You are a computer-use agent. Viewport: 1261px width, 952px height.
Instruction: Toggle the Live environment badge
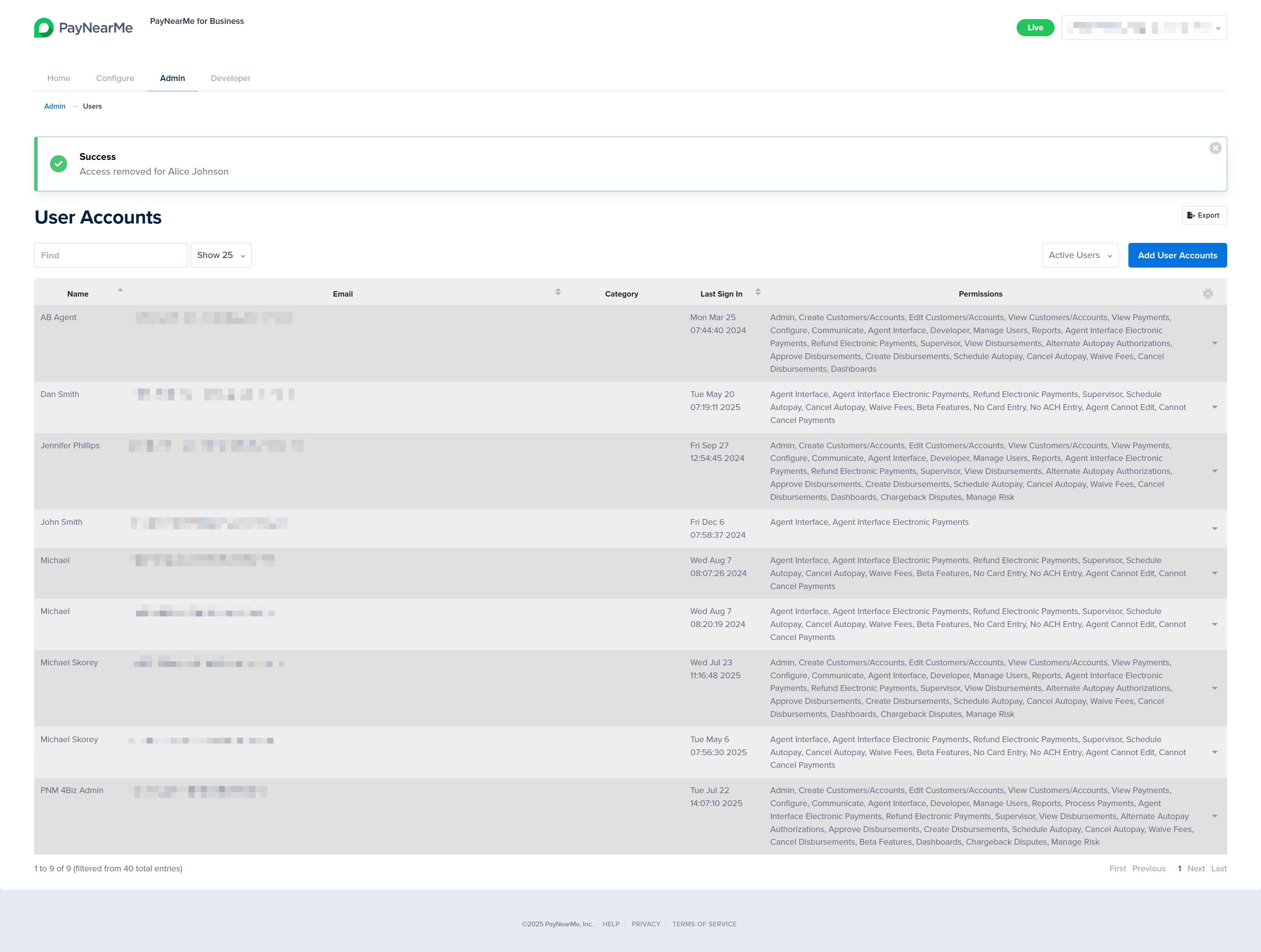point(1035,27)
